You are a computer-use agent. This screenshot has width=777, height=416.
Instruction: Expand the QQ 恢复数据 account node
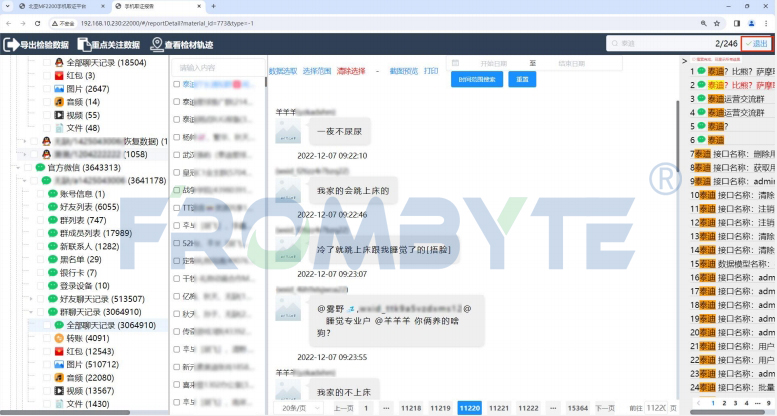pyautogui.click(x=24, y=141)
